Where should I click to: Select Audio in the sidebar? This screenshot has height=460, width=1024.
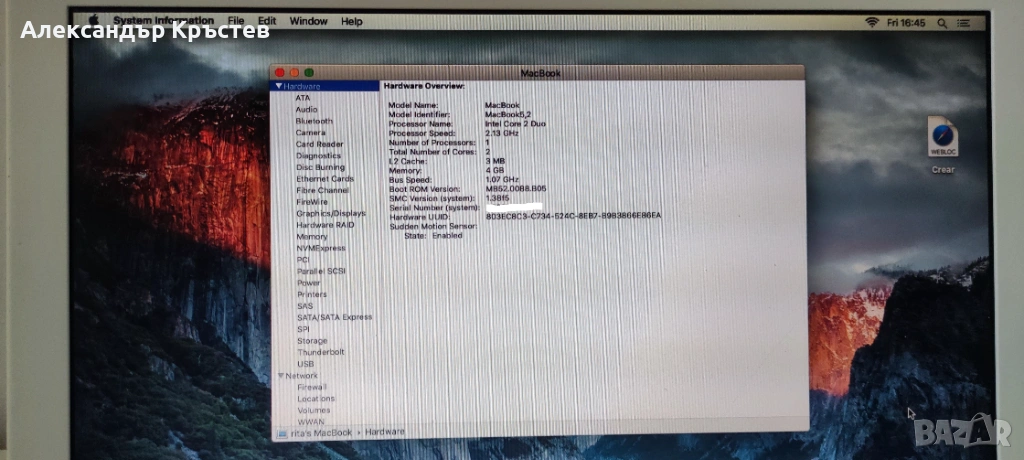(x=306, y=110)
